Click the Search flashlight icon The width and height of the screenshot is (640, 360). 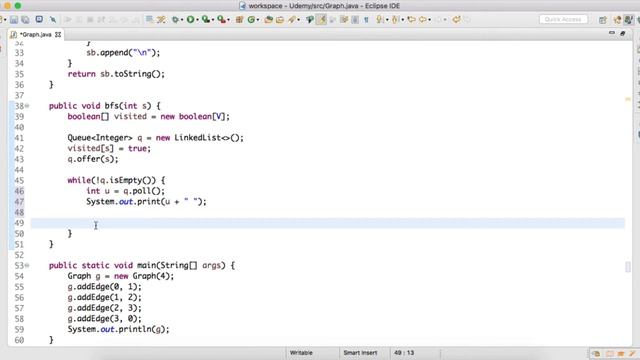pos(292,20)
